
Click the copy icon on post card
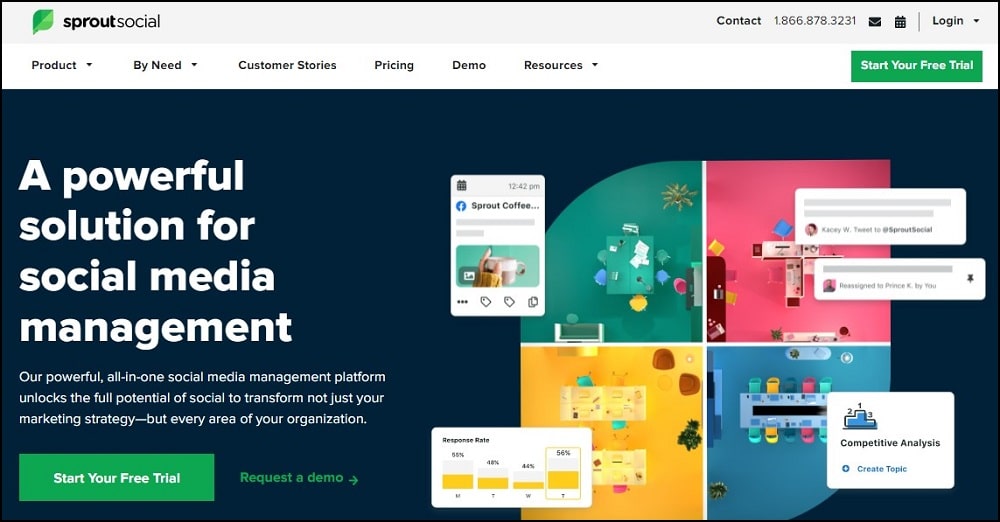(533, 302)
